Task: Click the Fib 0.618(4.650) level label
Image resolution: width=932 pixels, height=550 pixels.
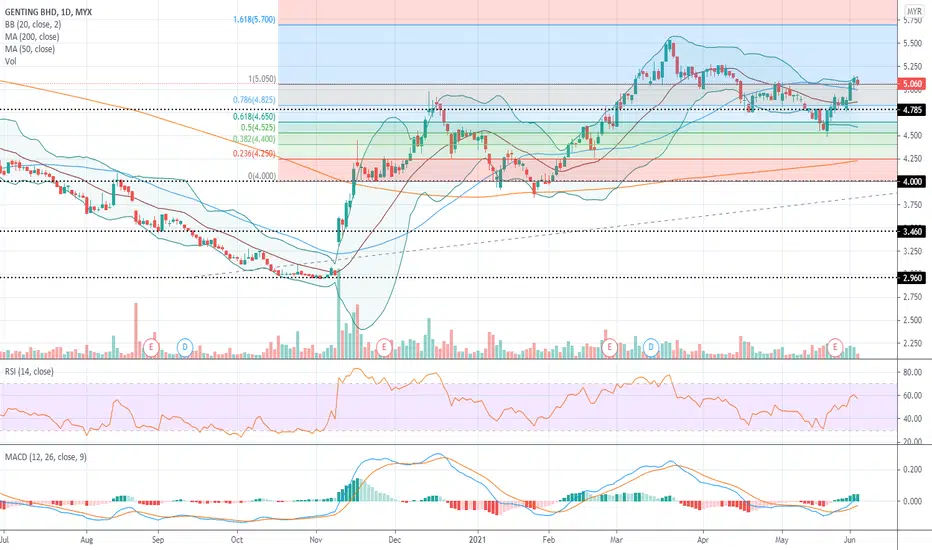Action: pyautogui.click(x=254, y=117)
